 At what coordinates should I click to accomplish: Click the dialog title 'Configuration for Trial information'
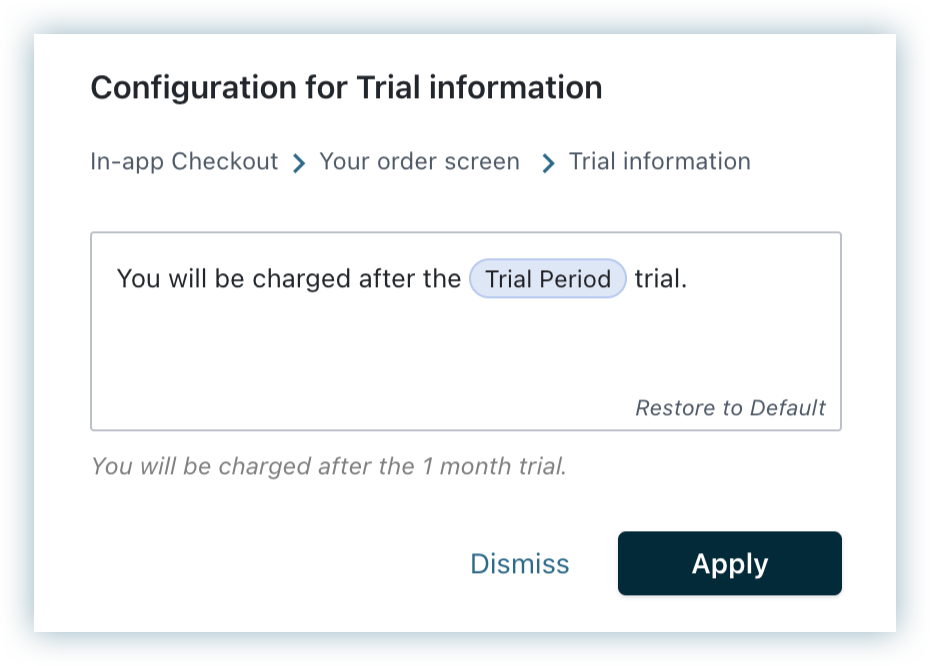(346, 88)
